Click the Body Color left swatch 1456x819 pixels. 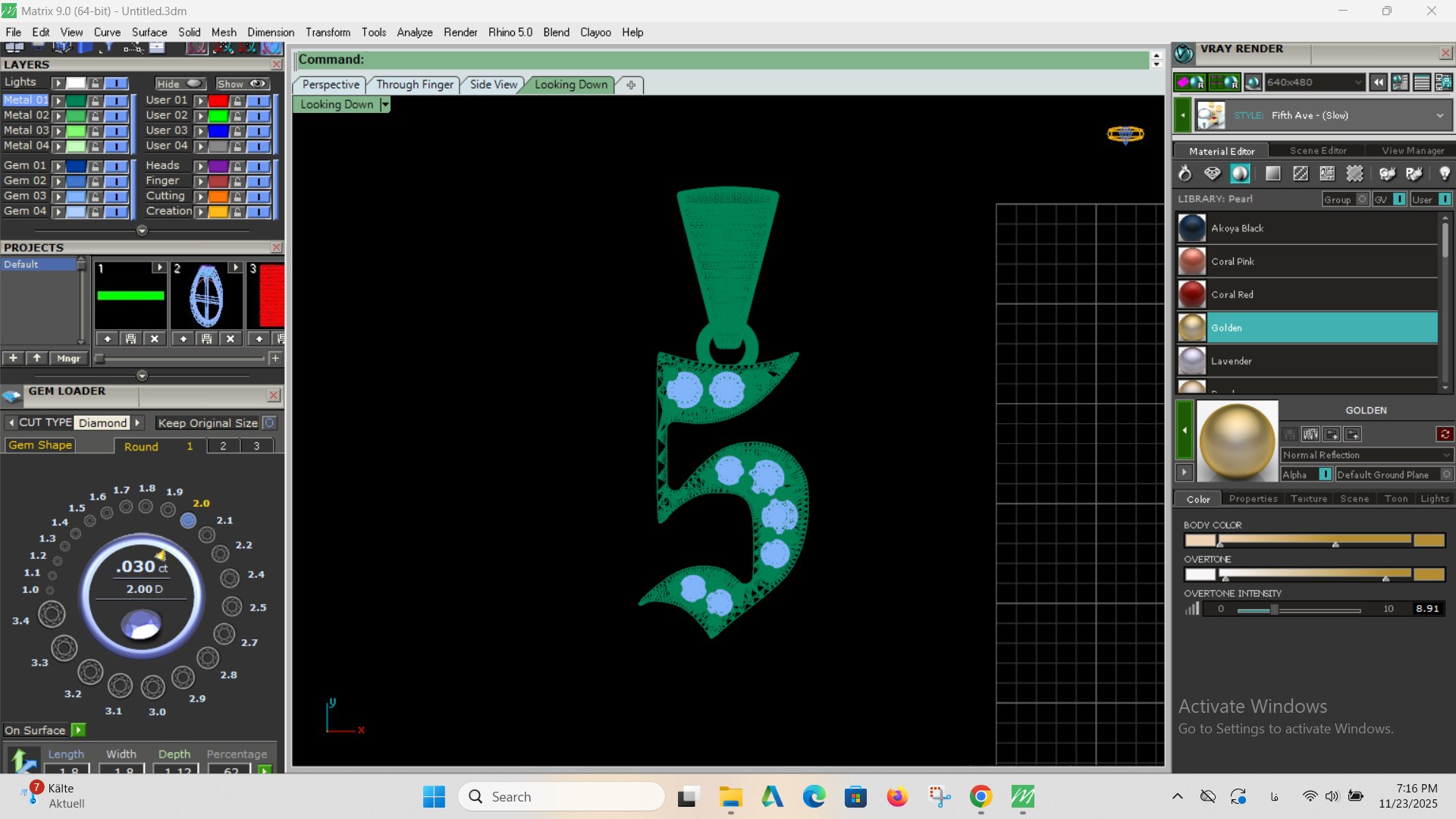click(1200, 540)
